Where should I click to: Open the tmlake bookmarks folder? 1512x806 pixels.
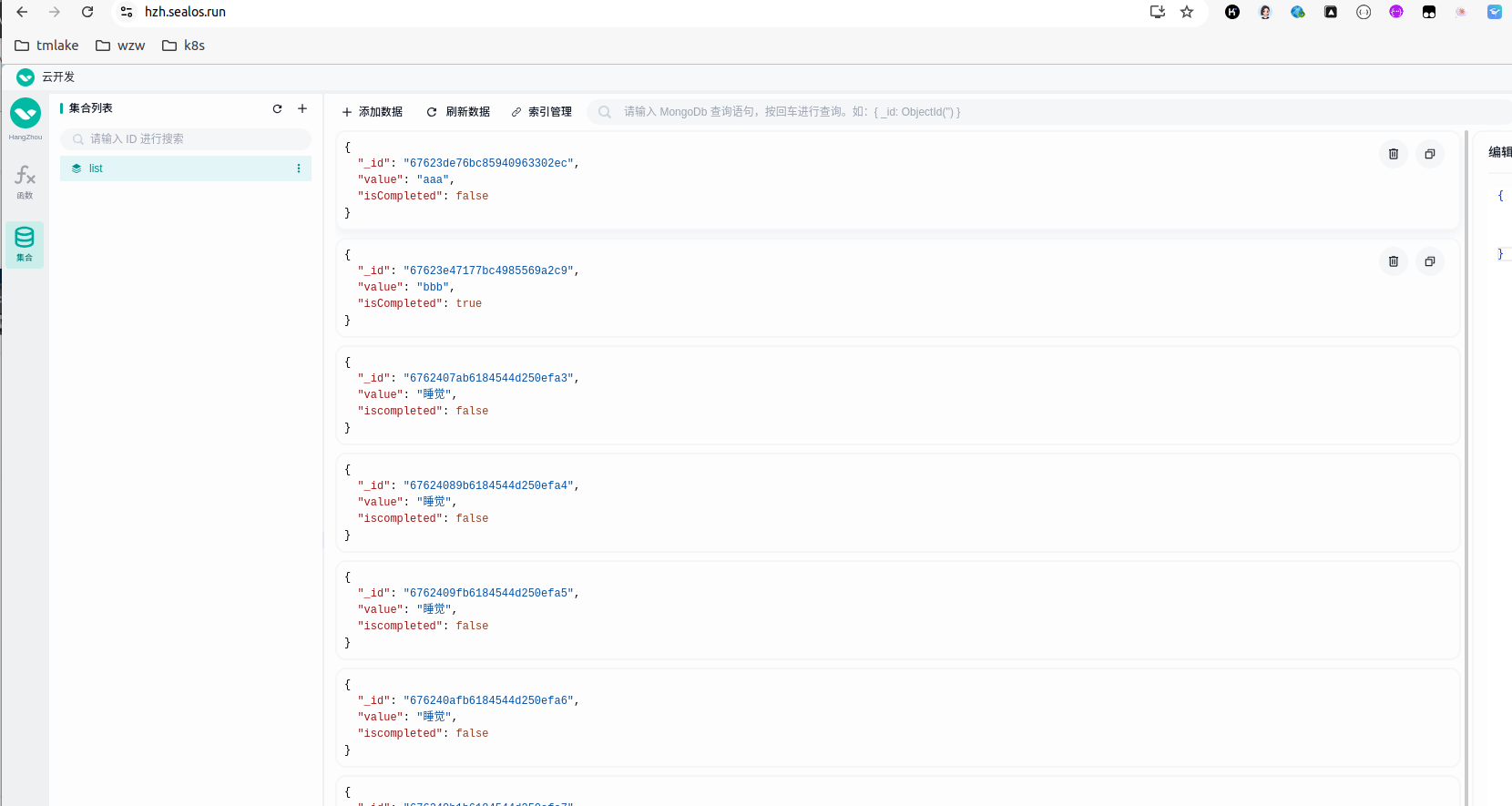(46, 46)
